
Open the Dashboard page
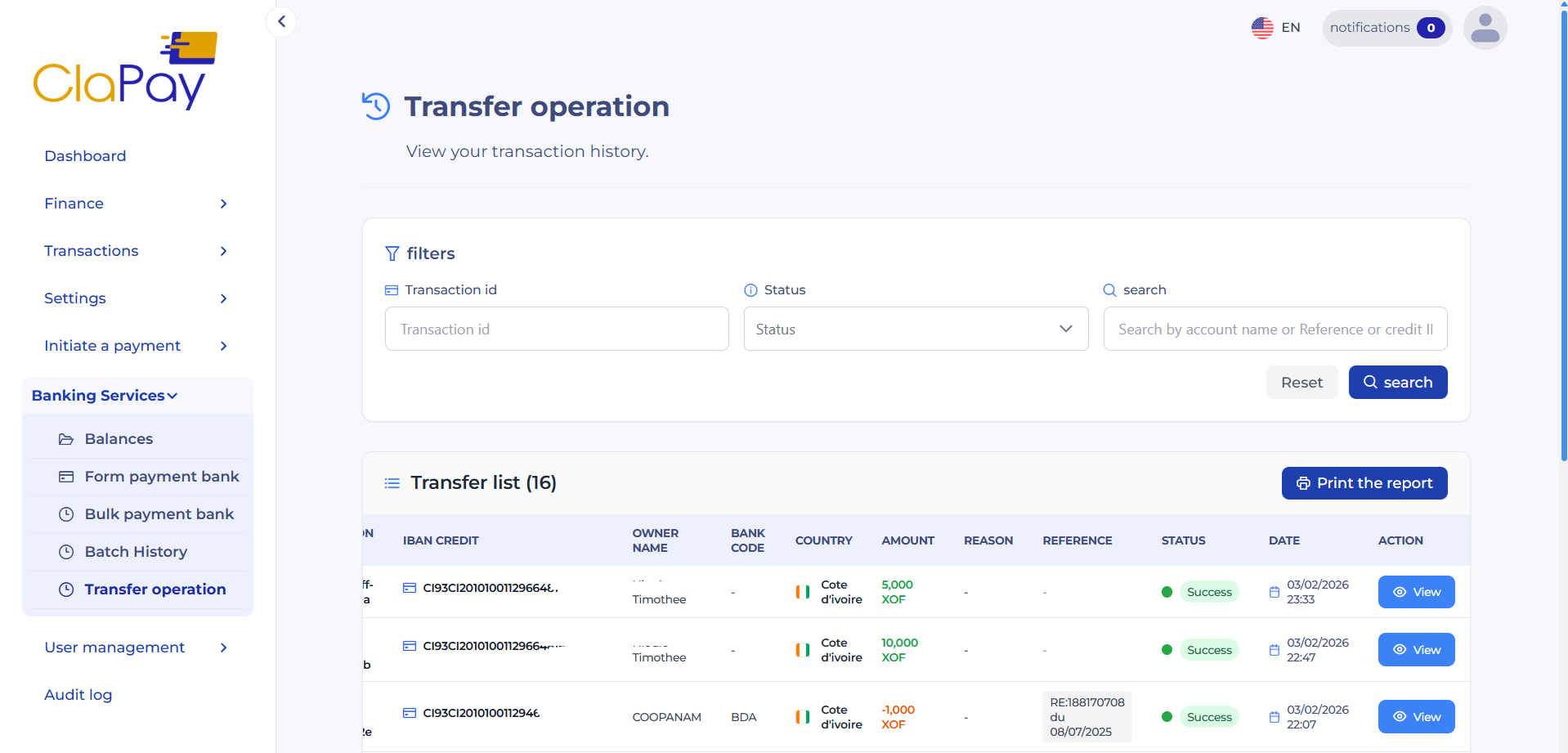point(85,155)
